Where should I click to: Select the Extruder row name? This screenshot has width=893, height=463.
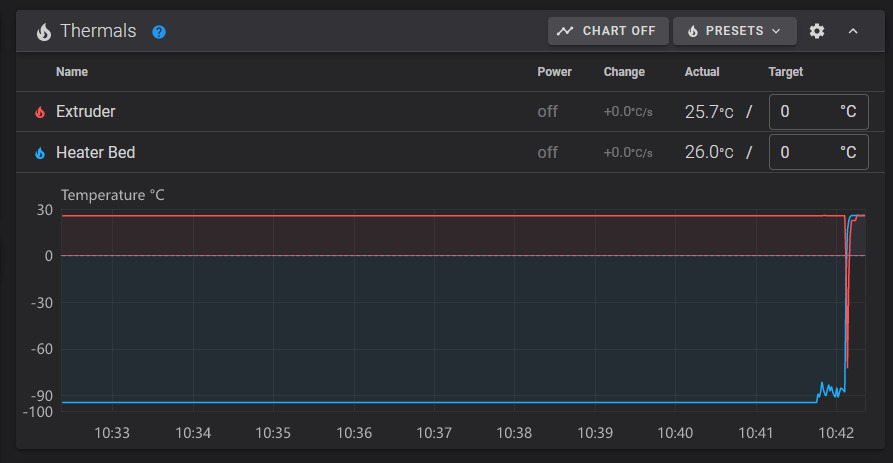[x=85, y=111]
